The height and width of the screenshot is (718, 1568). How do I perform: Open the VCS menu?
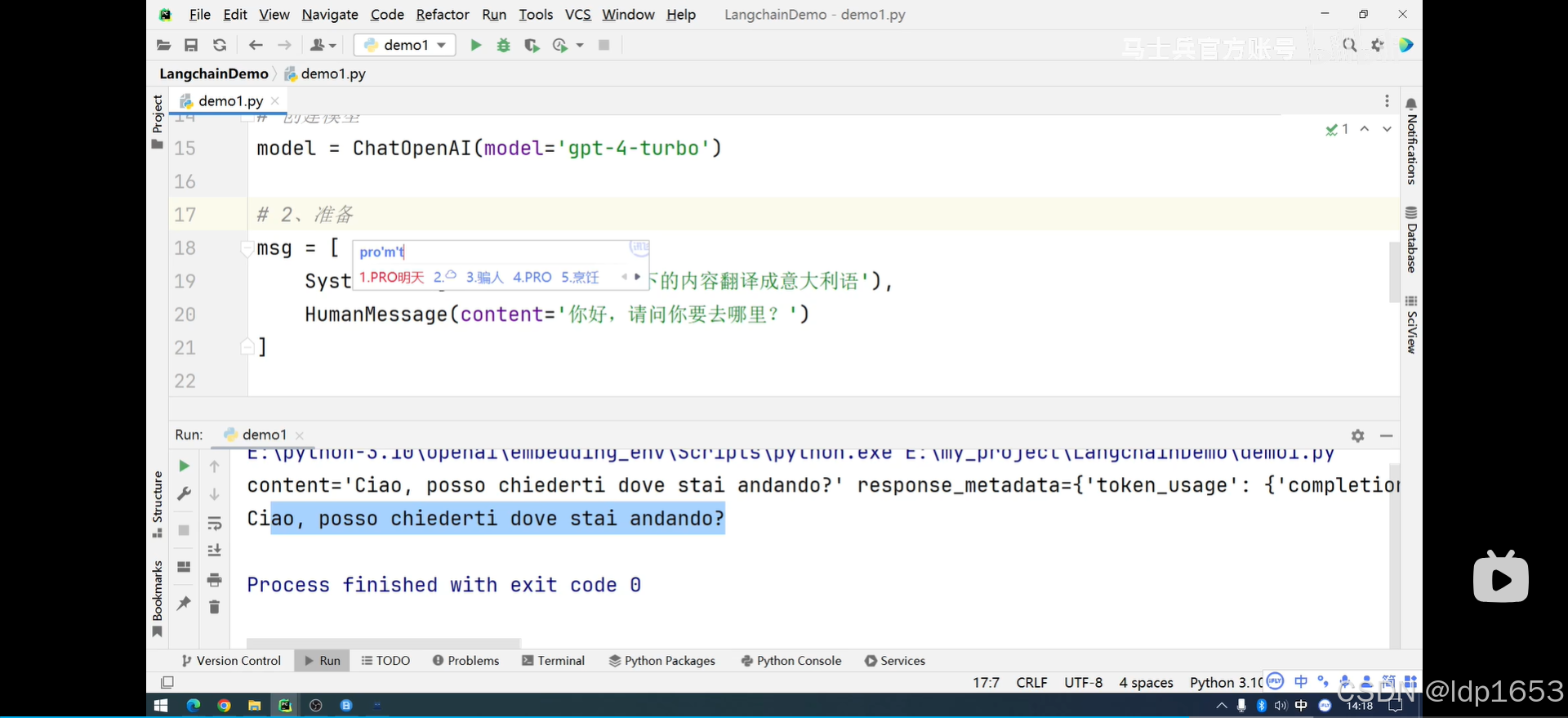pyautogui.click(x=578, y=15)
